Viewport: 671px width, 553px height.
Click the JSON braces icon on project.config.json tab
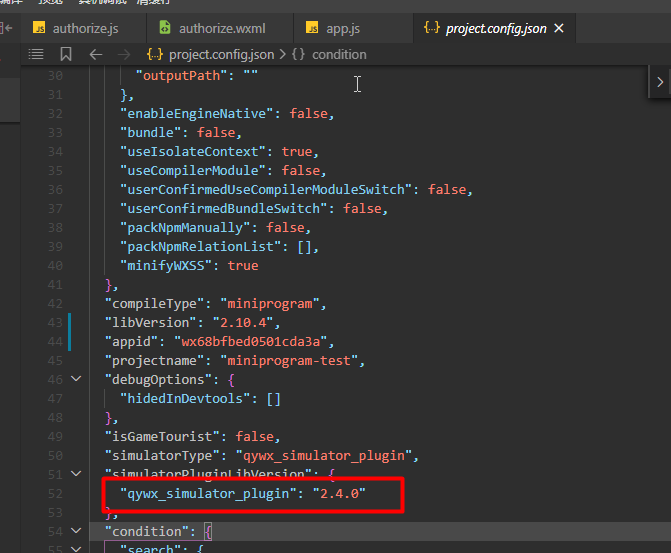[432, 28]
